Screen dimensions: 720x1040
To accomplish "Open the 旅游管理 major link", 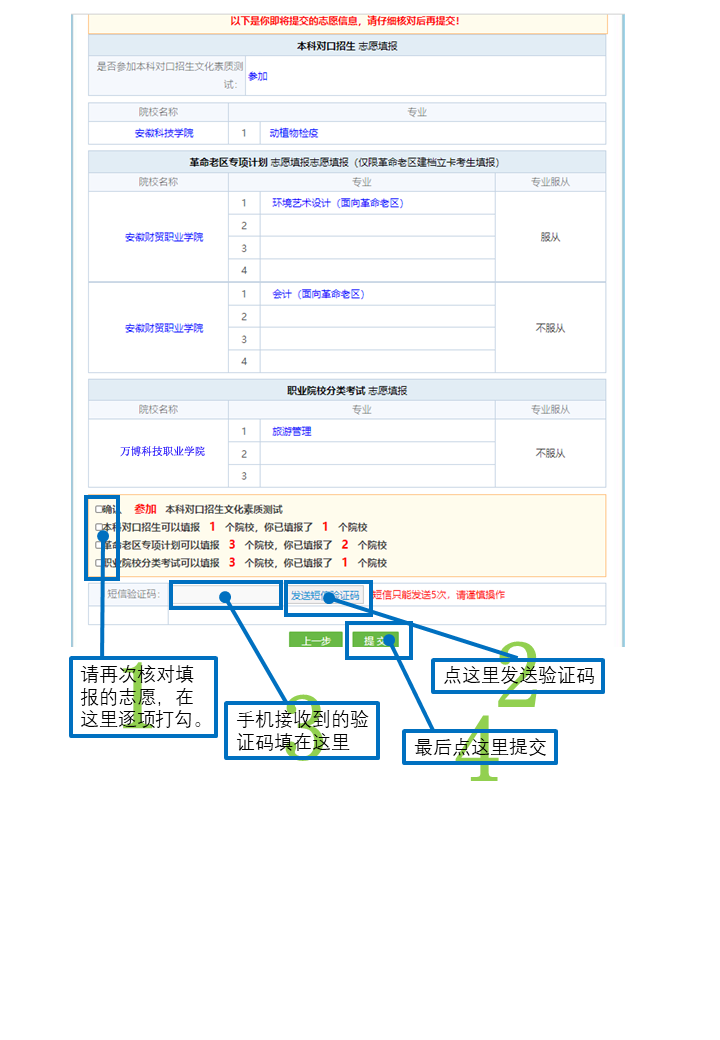I will [292, 432].
